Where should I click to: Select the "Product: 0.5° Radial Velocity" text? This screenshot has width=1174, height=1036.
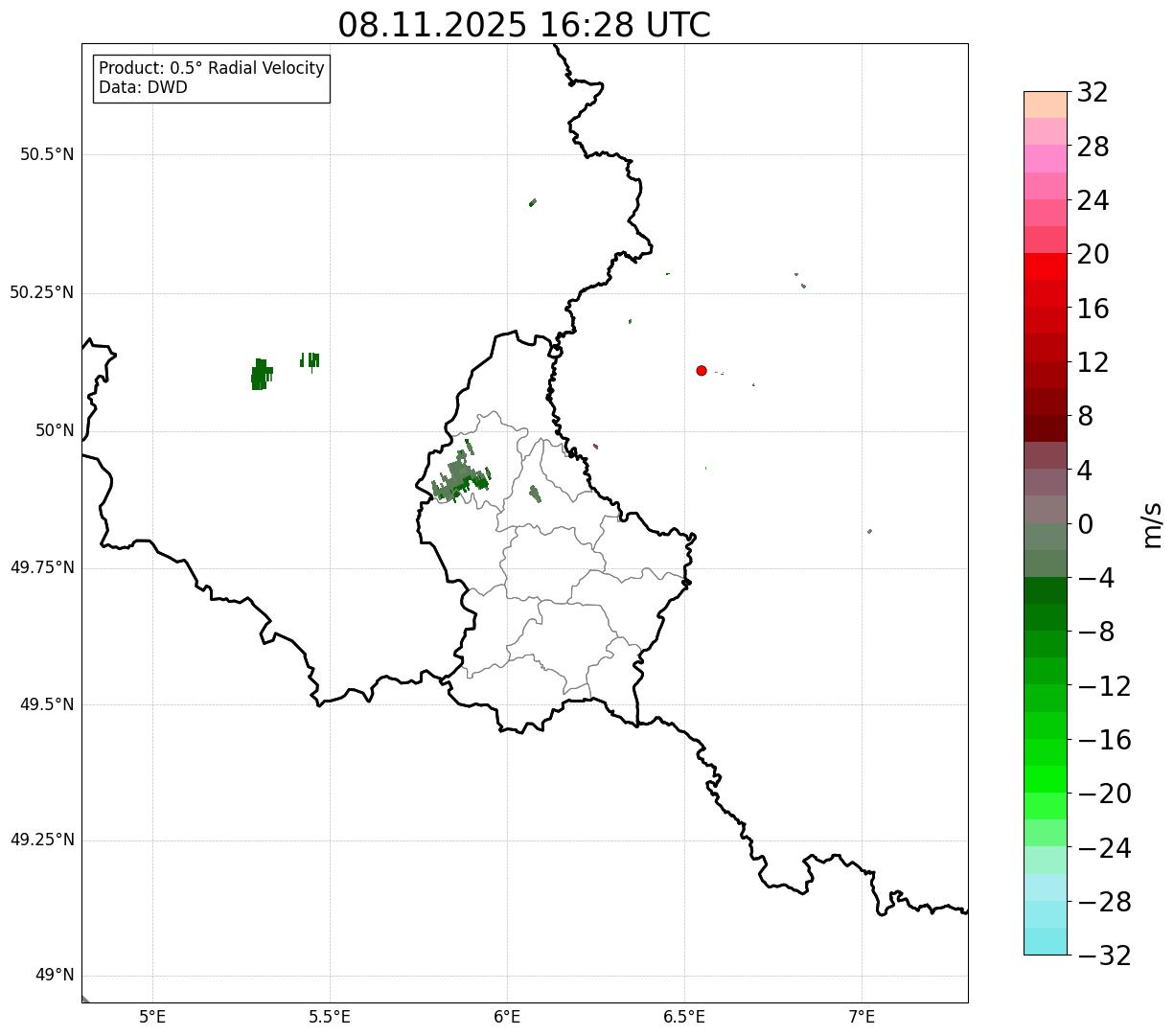click(212, 69)
